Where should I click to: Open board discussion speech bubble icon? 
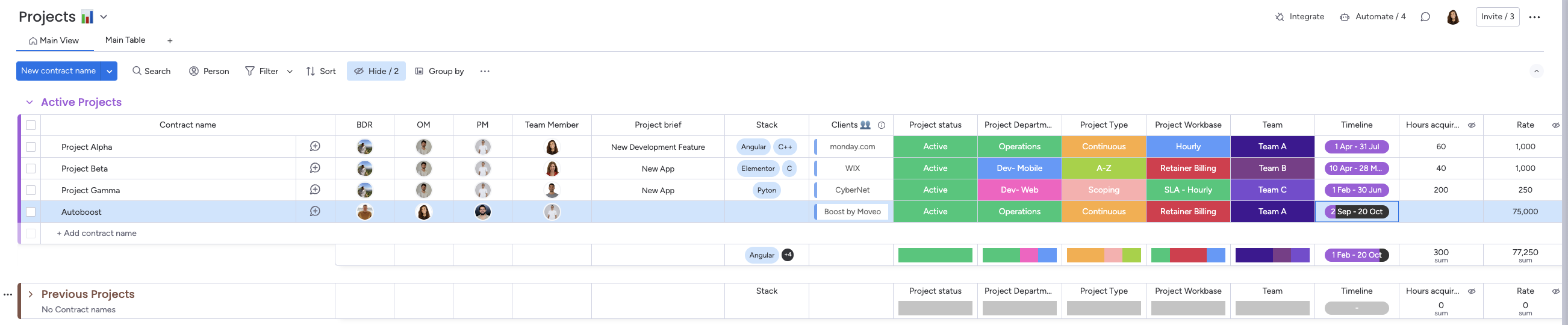pos(1425,17)
